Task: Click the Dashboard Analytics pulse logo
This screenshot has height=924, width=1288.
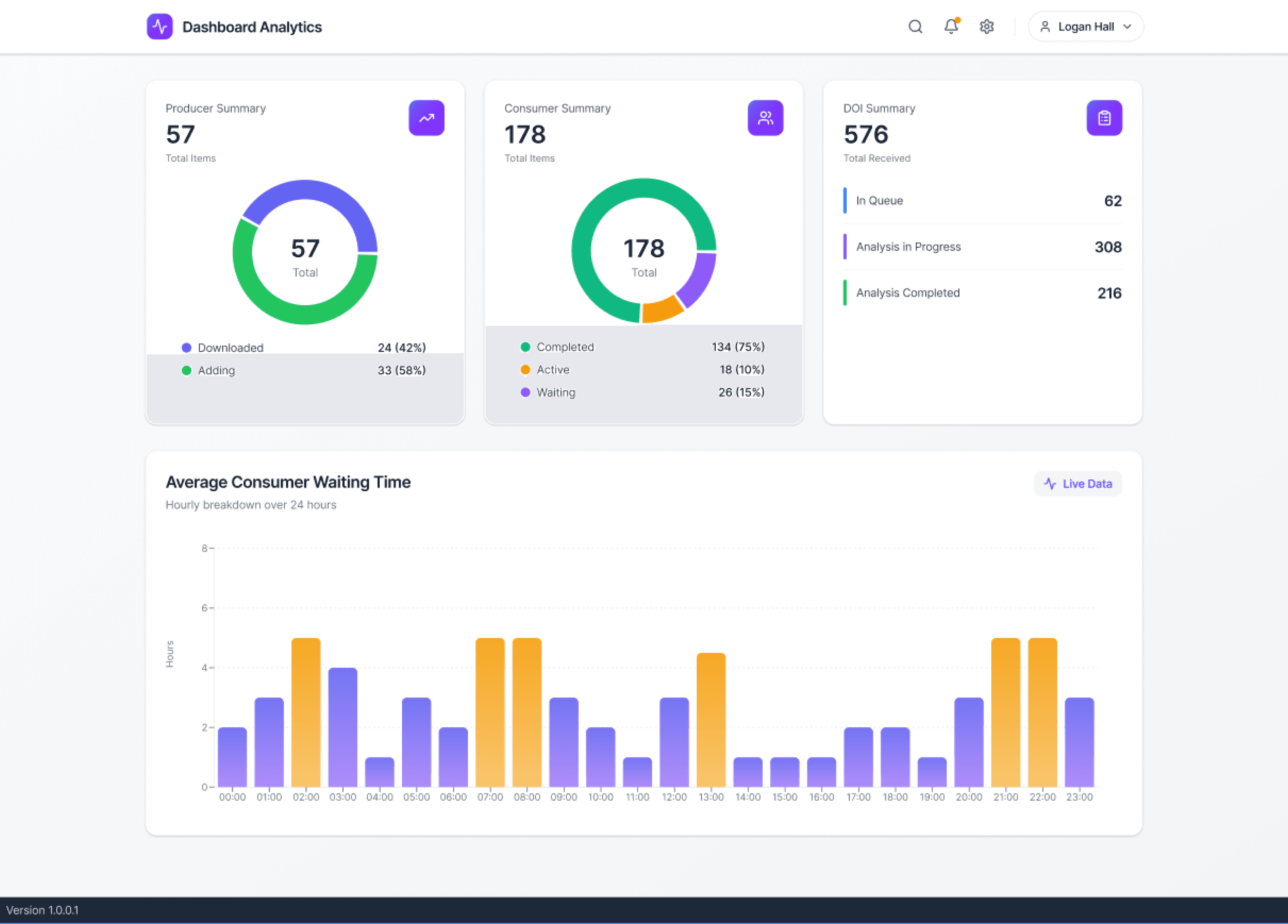Action: tap(160, 27)
